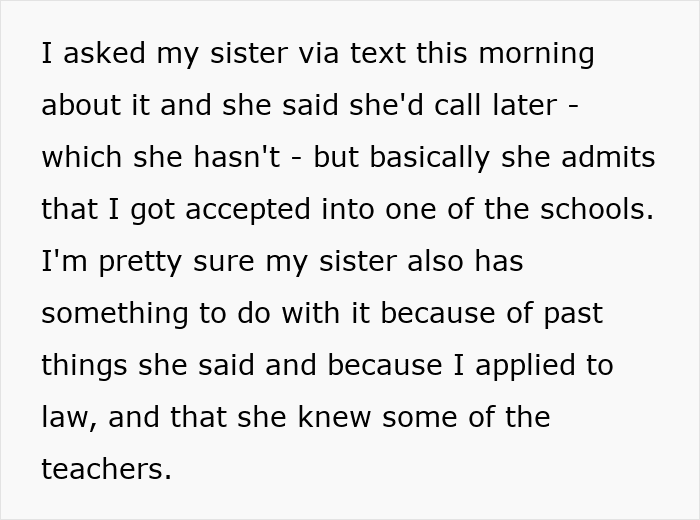Click the word "which" starting the third line

pyautogui.click(x=83, y=157)
